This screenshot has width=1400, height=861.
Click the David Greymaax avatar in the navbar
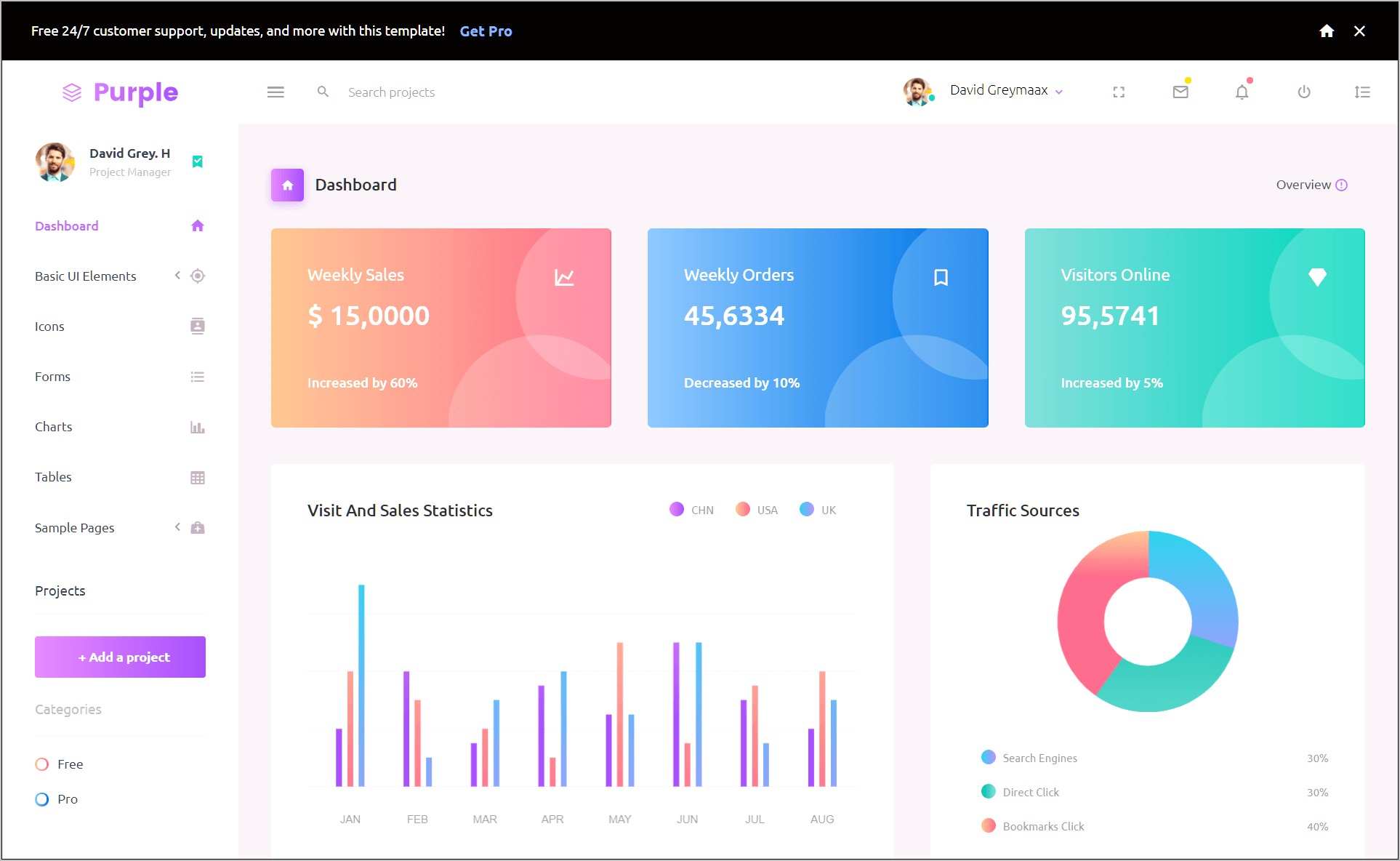pos(918,92)
